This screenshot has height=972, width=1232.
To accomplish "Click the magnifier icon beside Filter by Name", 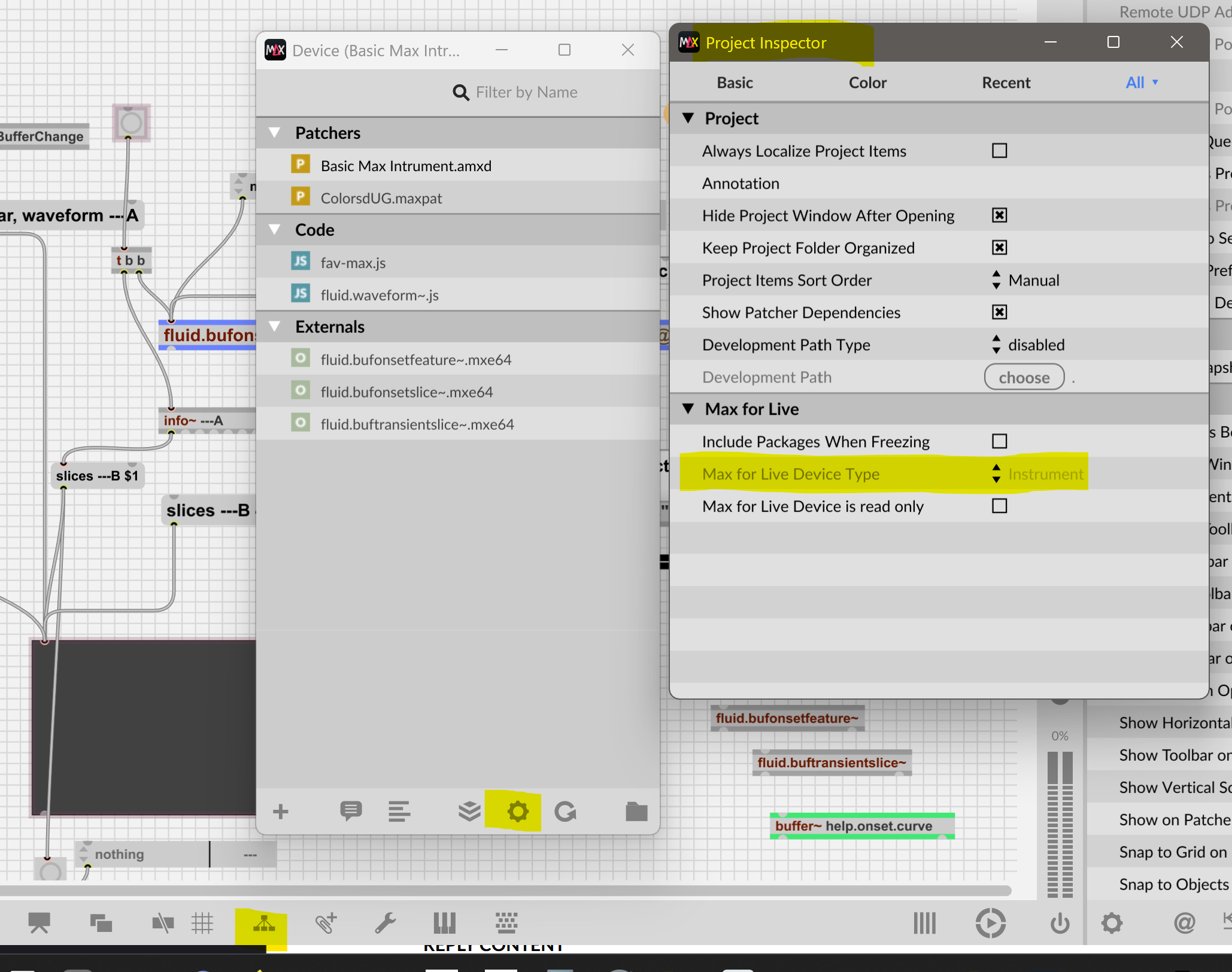I will pos(461,92).
